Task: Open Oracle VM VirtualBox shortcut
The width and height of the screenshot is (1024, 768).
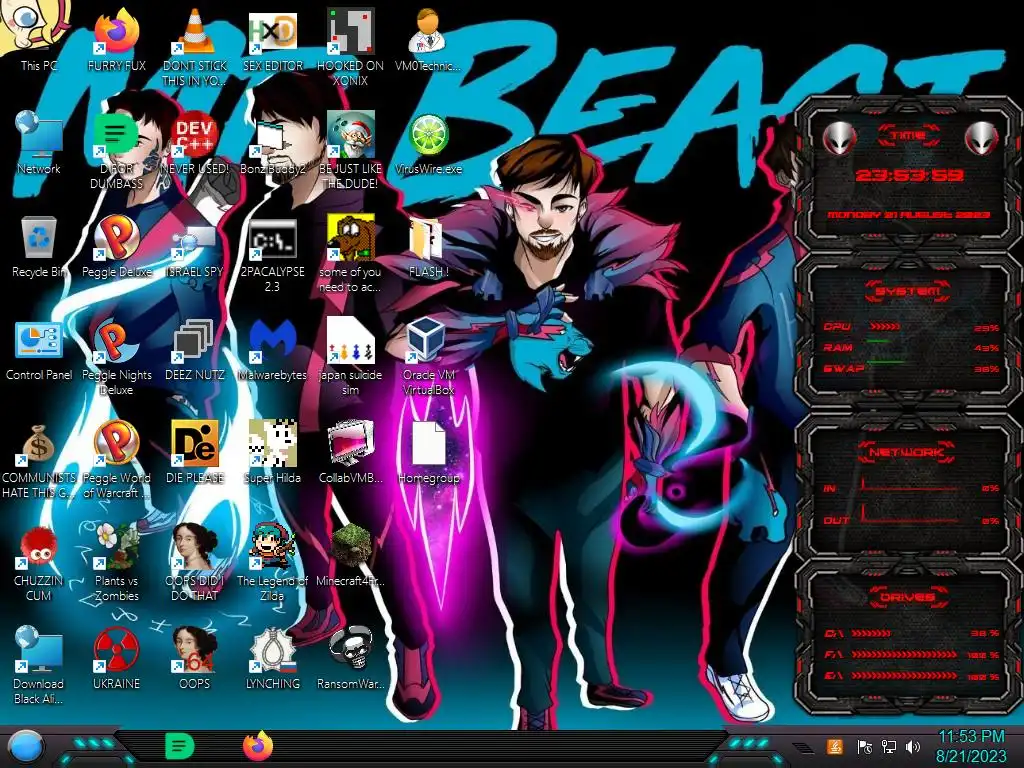Action: [428, 357]
